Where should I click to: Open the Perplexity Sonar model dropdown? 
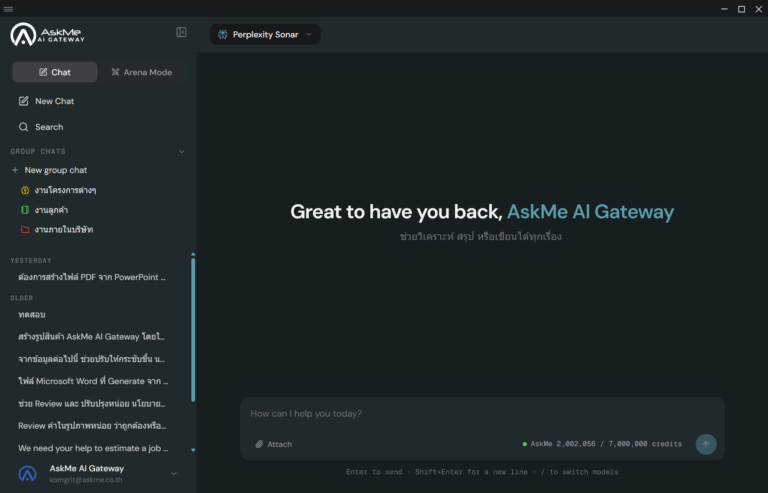(265, 34)
